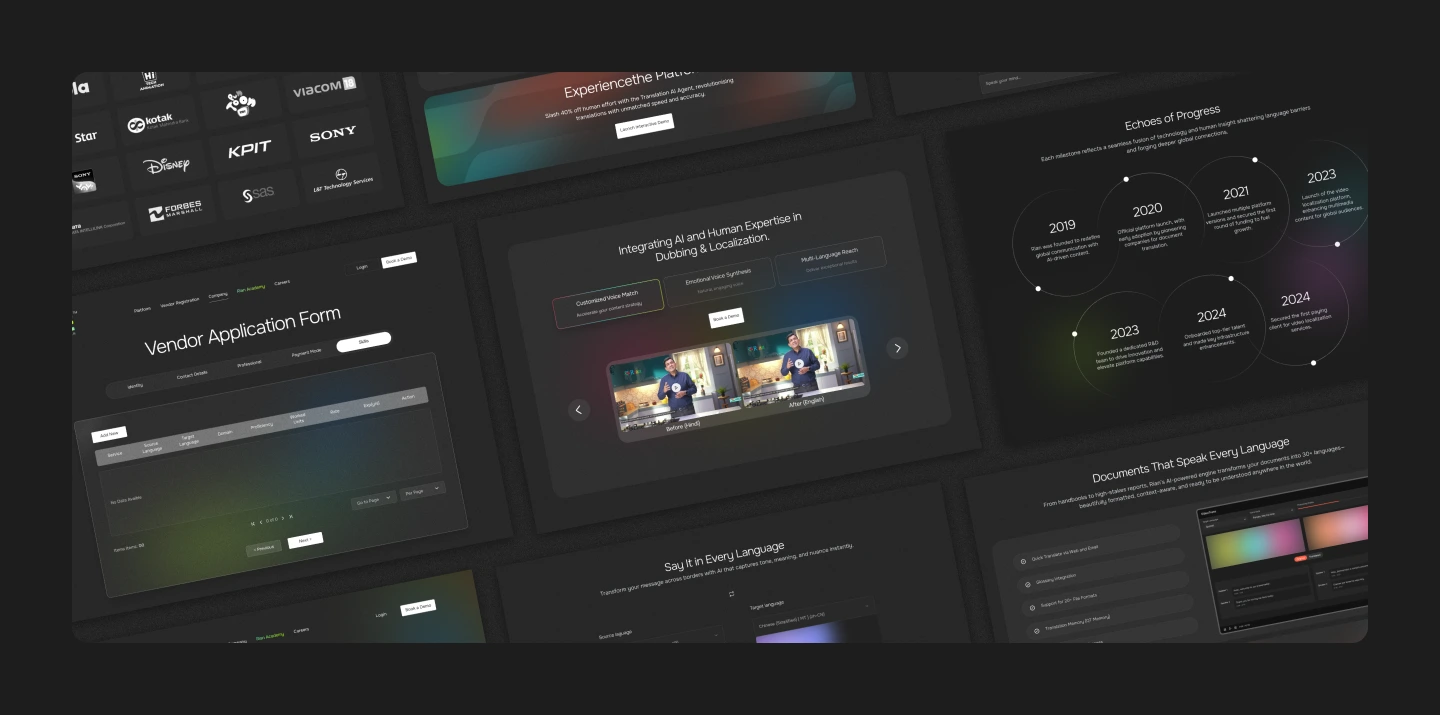Click Book a Demo under voice tabs
1440x715 pixels.
pos(726,317)
